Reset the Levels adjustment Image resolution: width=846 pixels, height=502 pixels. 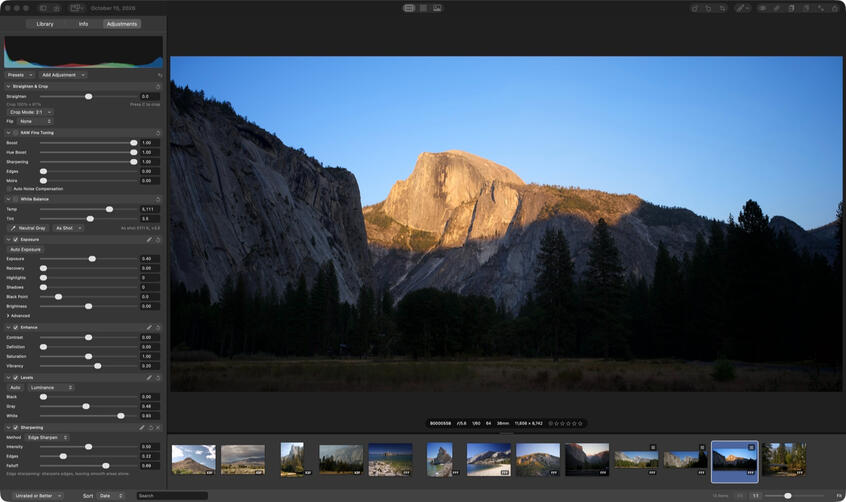click(158, 377)
